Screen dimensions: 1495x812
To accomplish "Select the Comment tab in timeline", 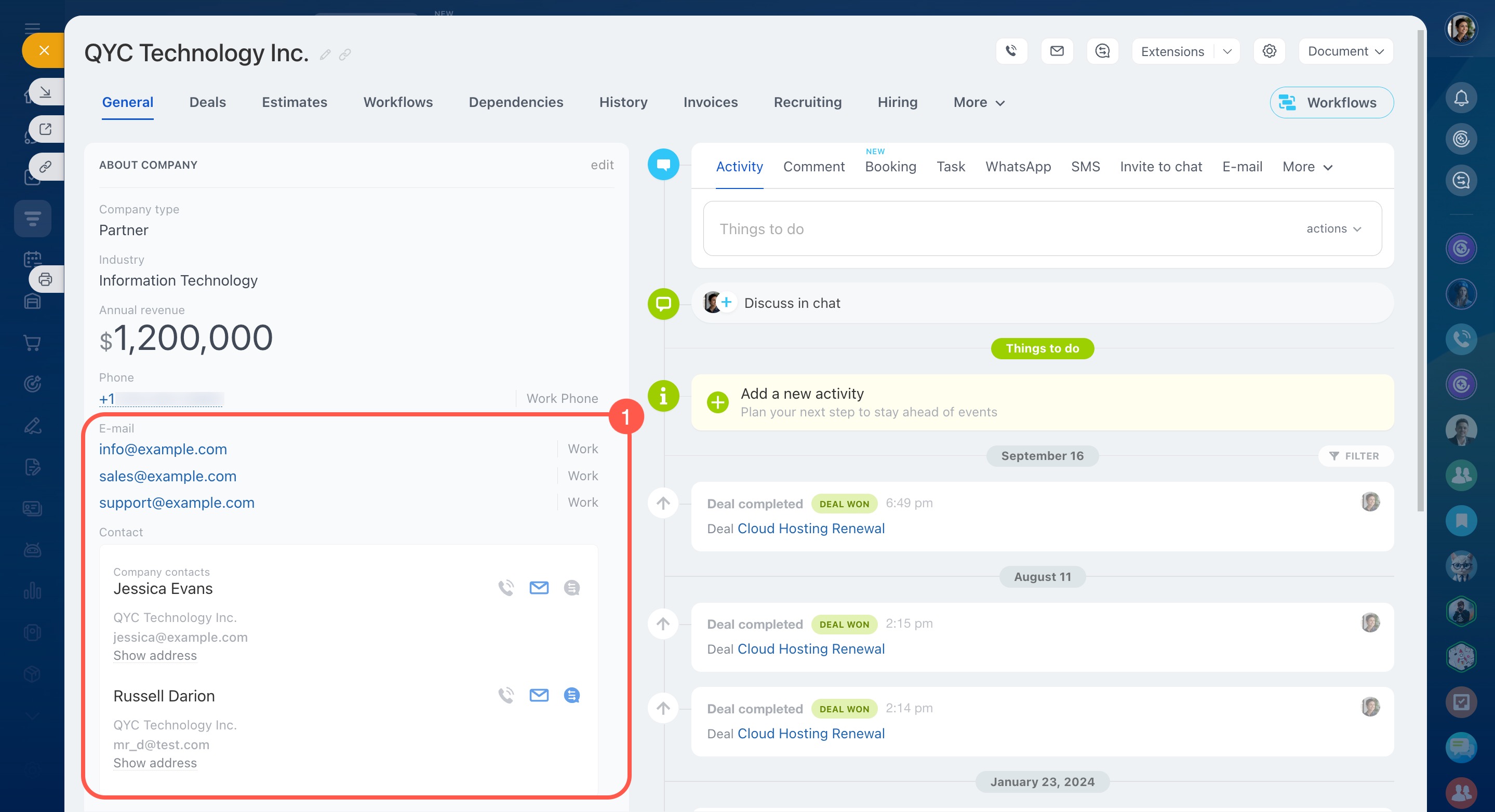I will click(x=813, y=167).
